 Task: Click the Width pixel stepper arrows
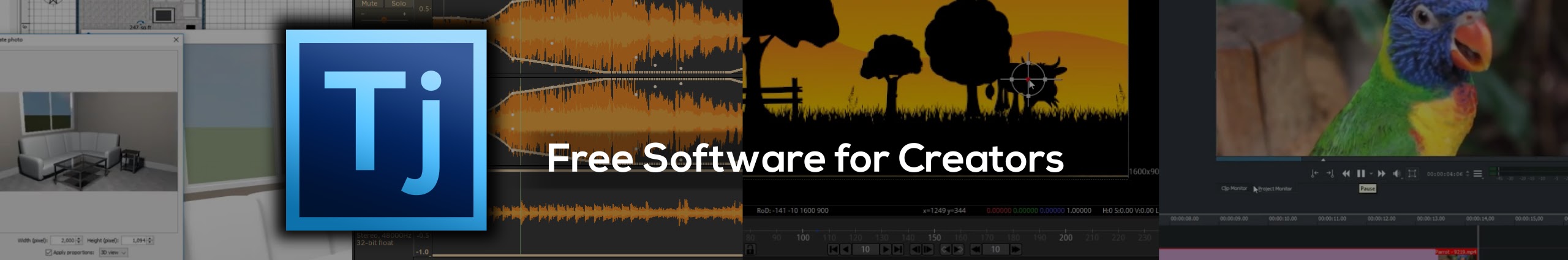tap(79, 240)
